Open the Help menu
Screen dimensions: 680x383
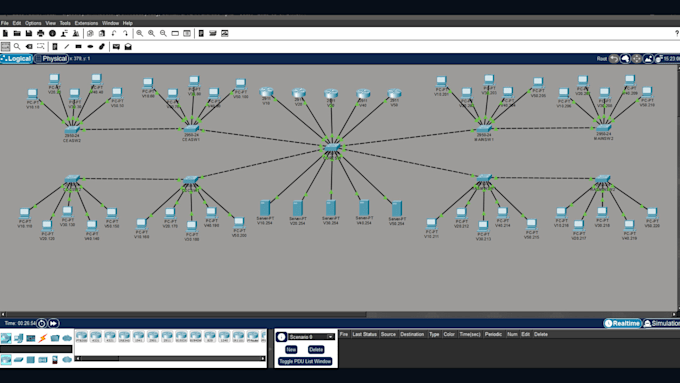pyautogui.click(x=128, y=23)
